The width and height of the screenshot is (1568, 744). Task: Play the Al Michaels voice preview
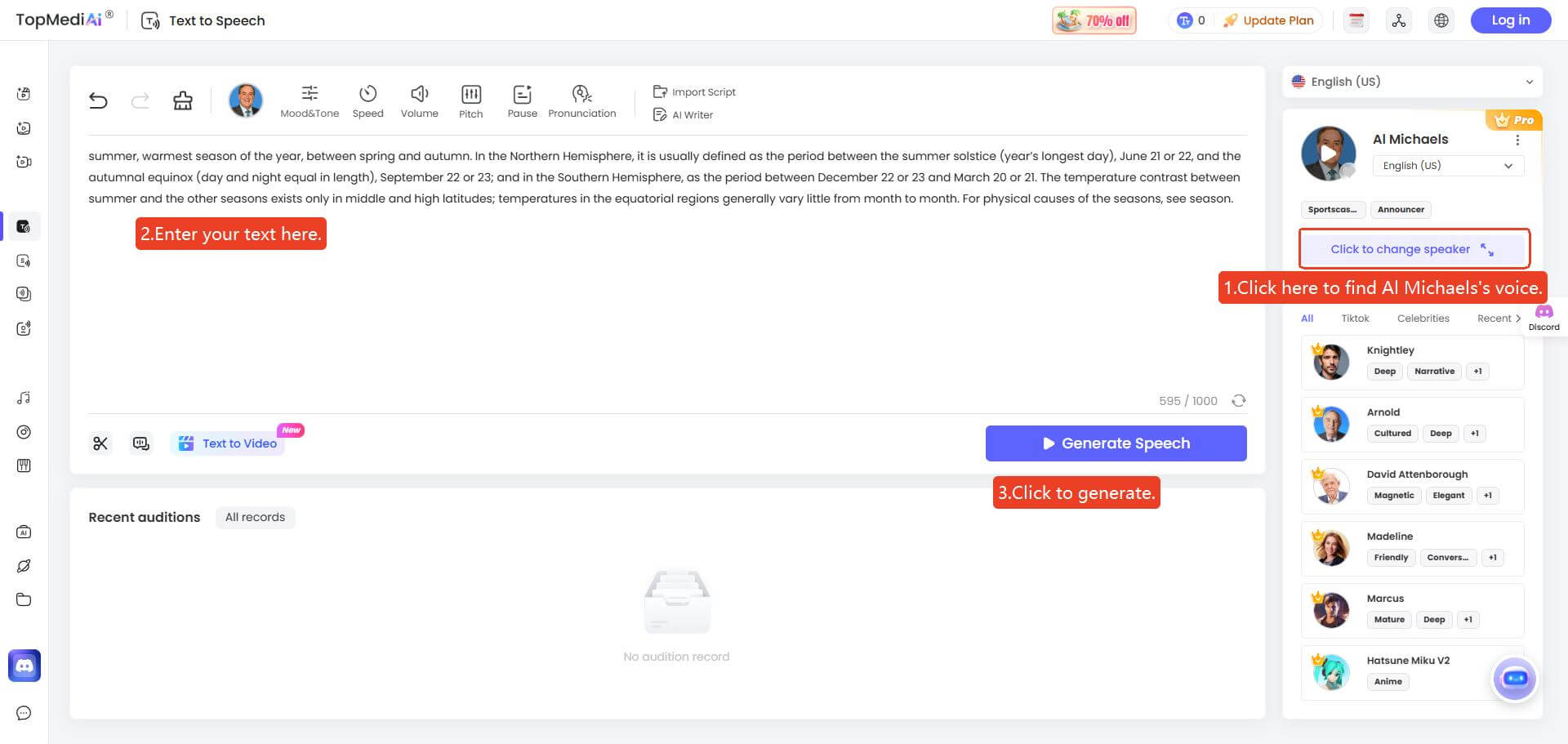click(x=1328, y=154)
